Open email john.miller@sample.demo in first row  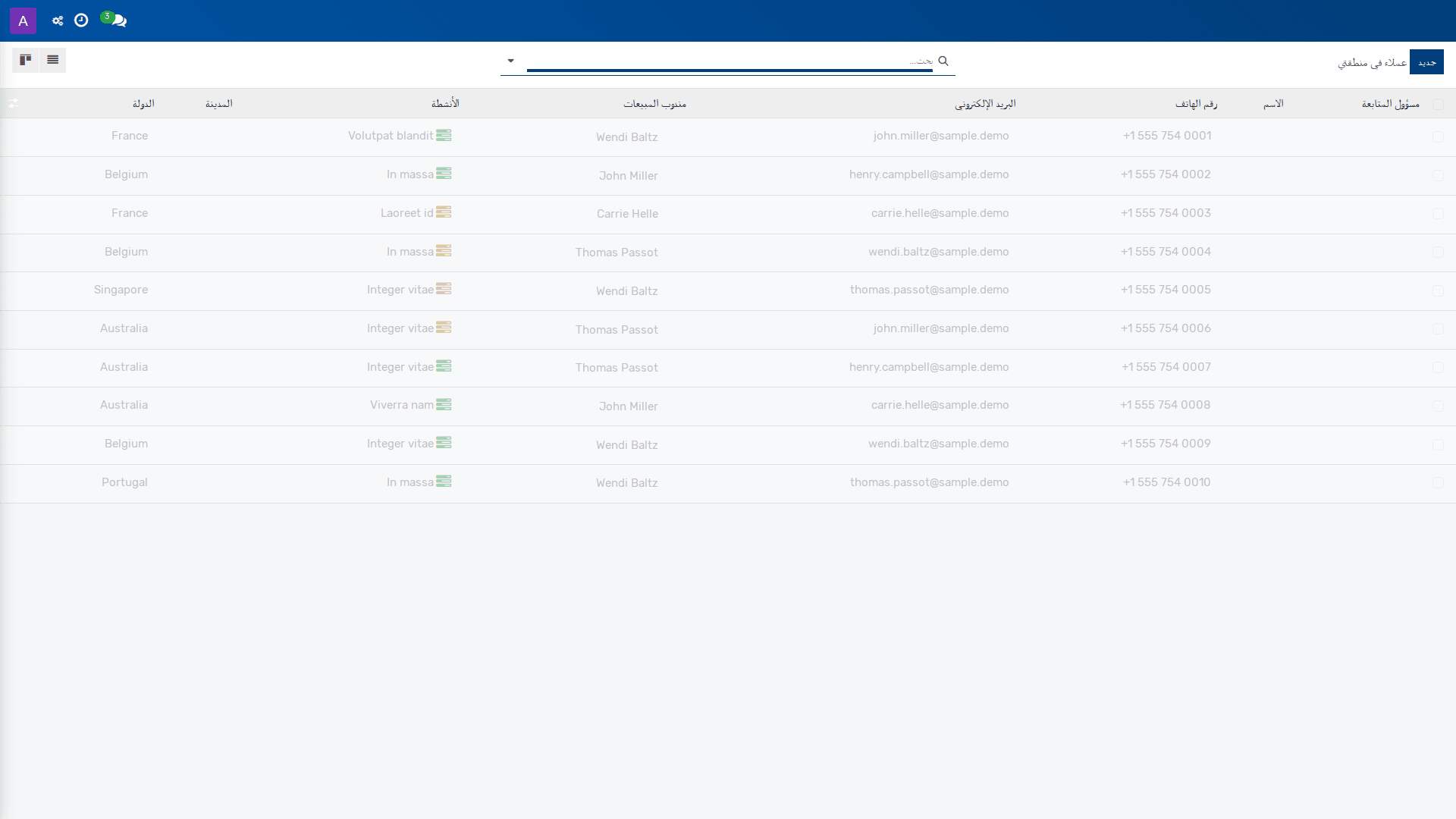pyautogui.click(x=940, y=136)
